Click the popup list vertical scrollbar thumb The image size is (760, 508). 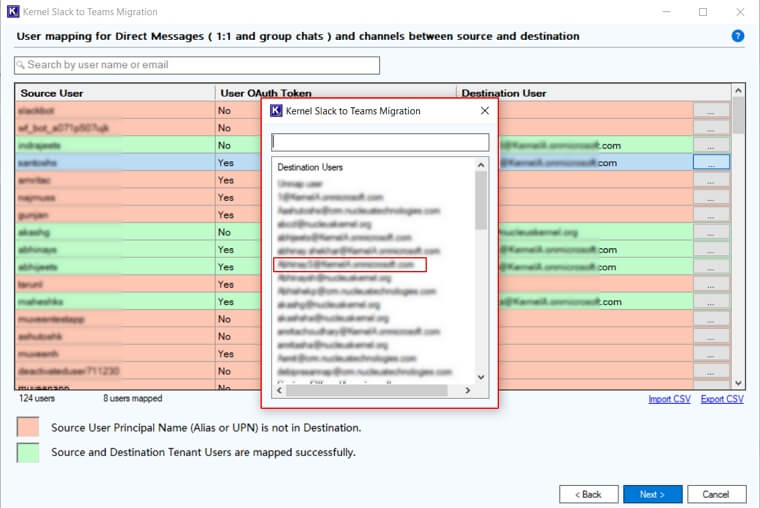(481, 200)
